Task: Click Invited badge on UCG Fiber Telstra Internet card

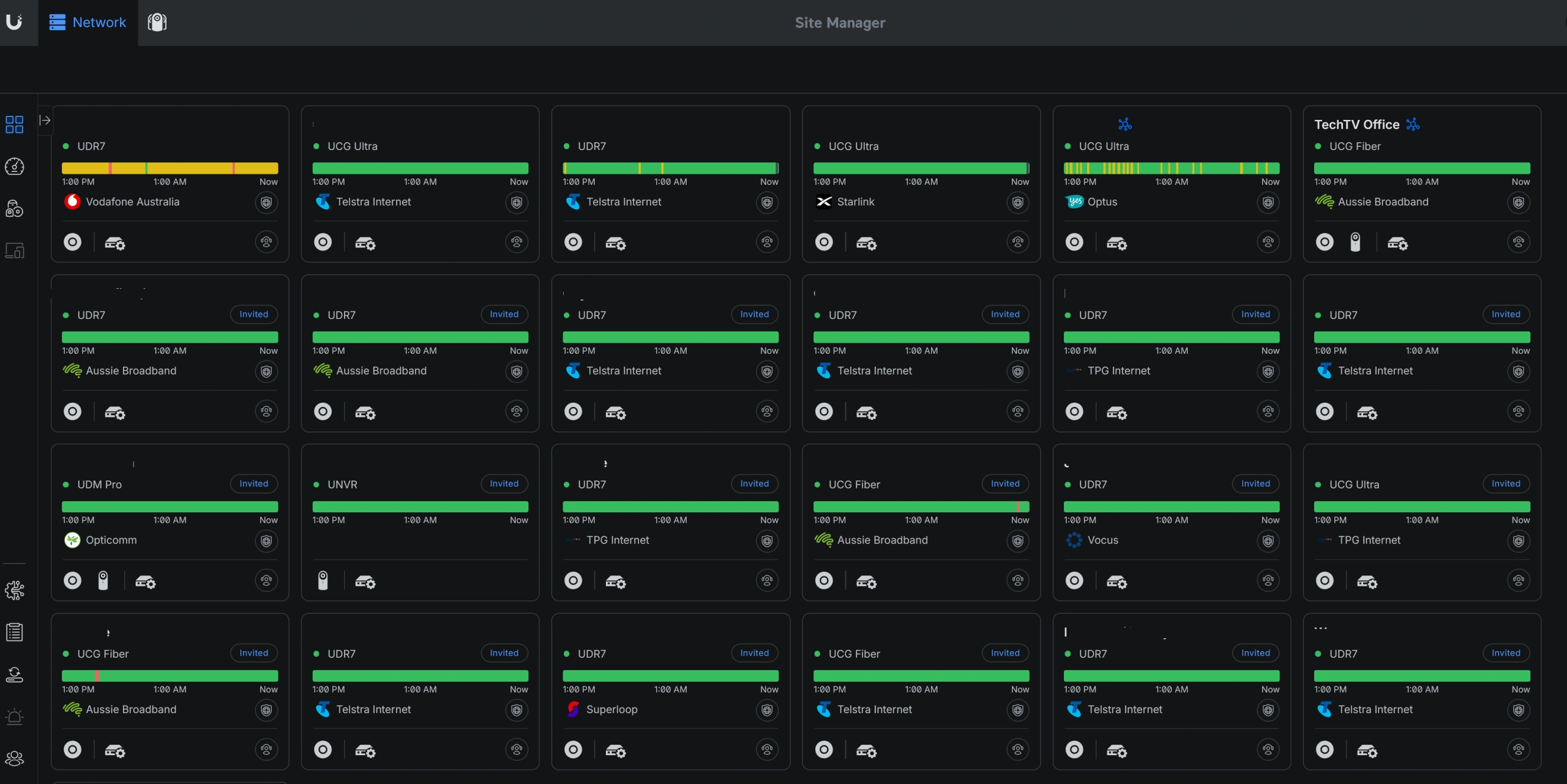Action: [1005, 653]
